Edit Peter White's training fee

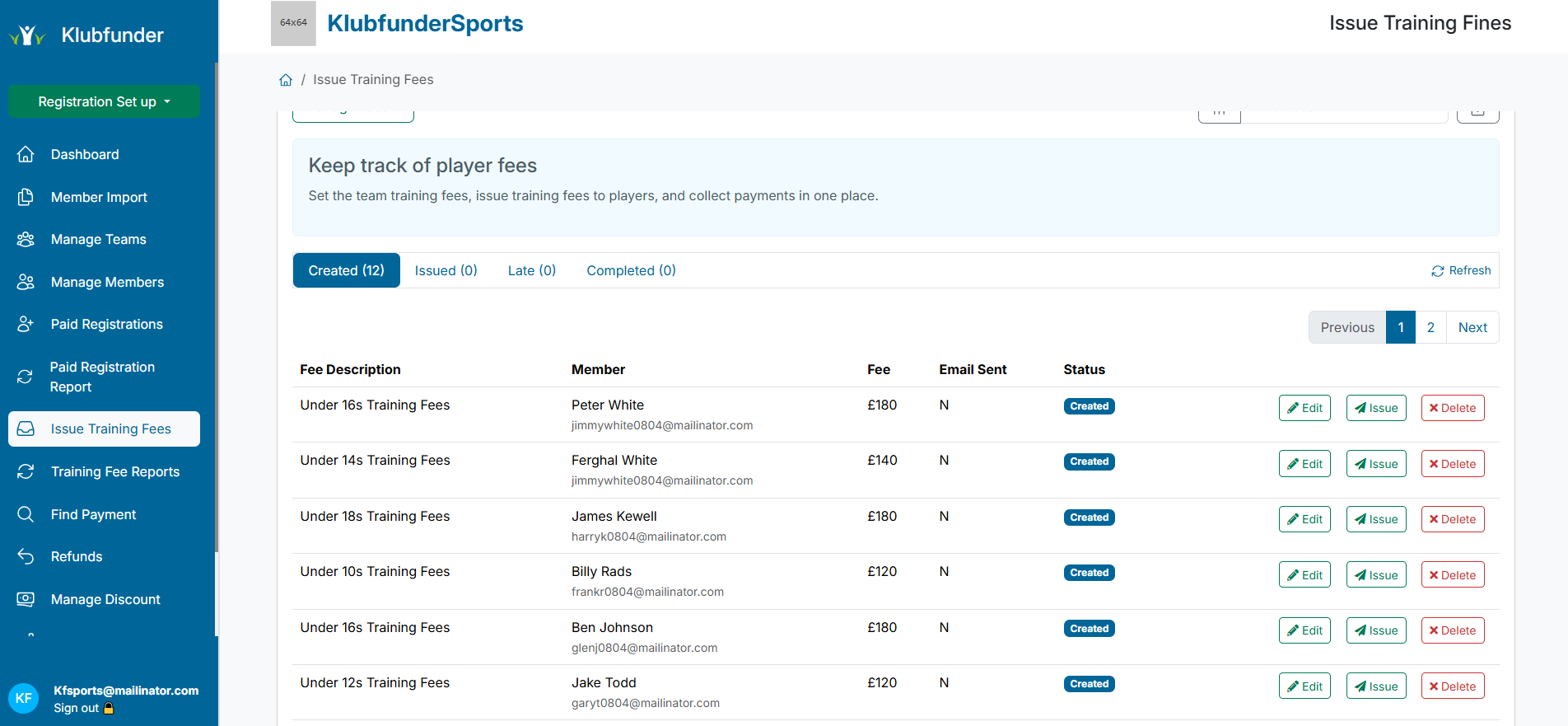(x=1304, y=408)
